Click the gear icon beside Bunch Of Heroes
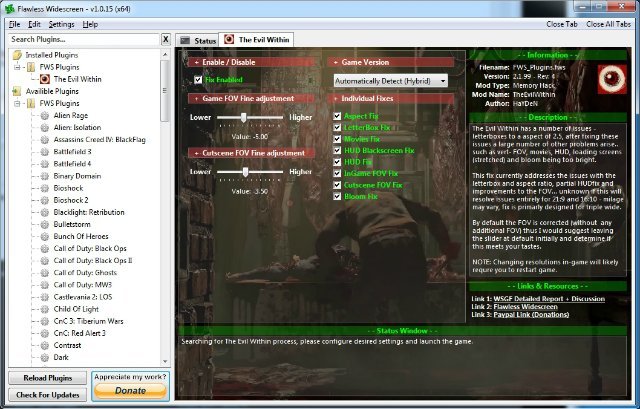Viewport: 640px width, 409px height. 45,237
